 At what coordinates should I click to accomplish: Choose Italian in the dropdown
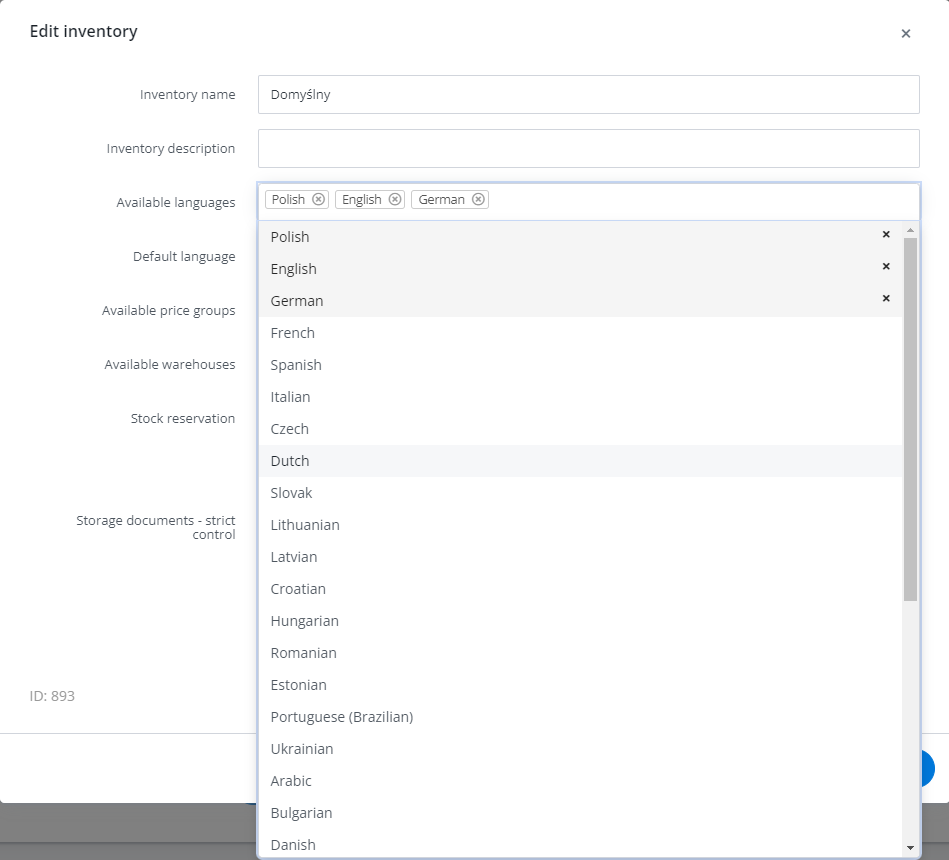(x=580, y=397)
